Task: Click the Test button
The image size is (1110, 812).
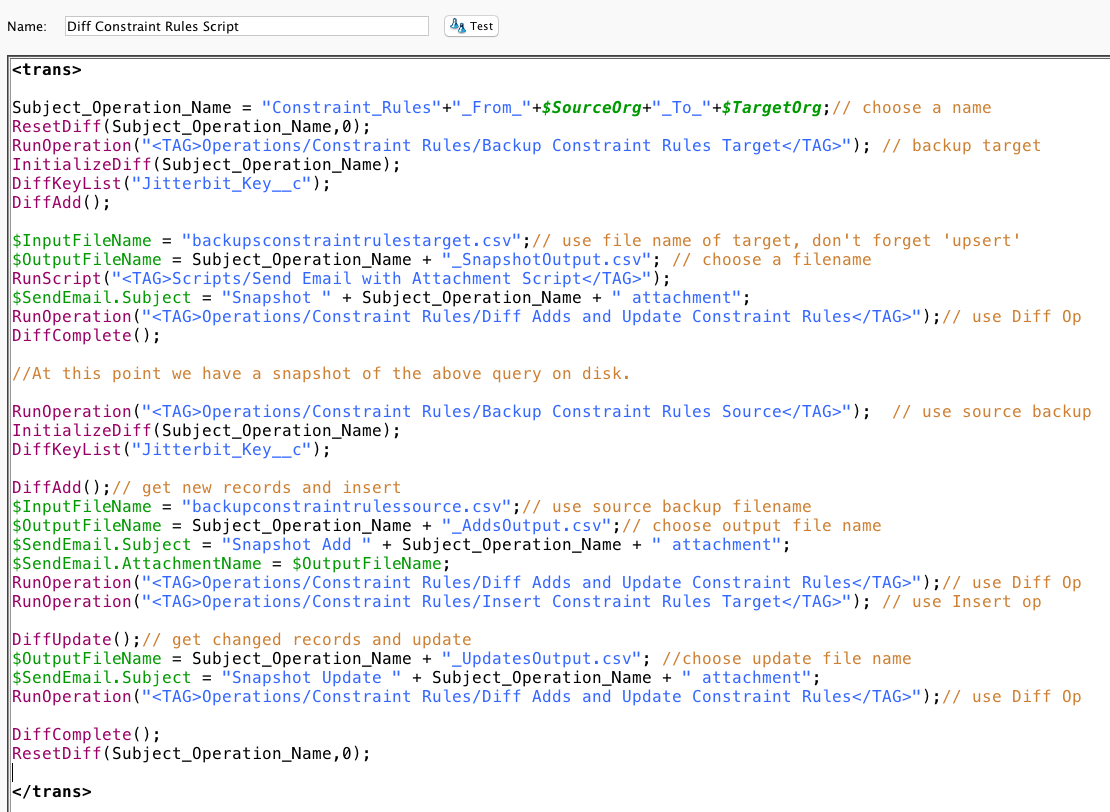Action: click(x=471, y=26)
